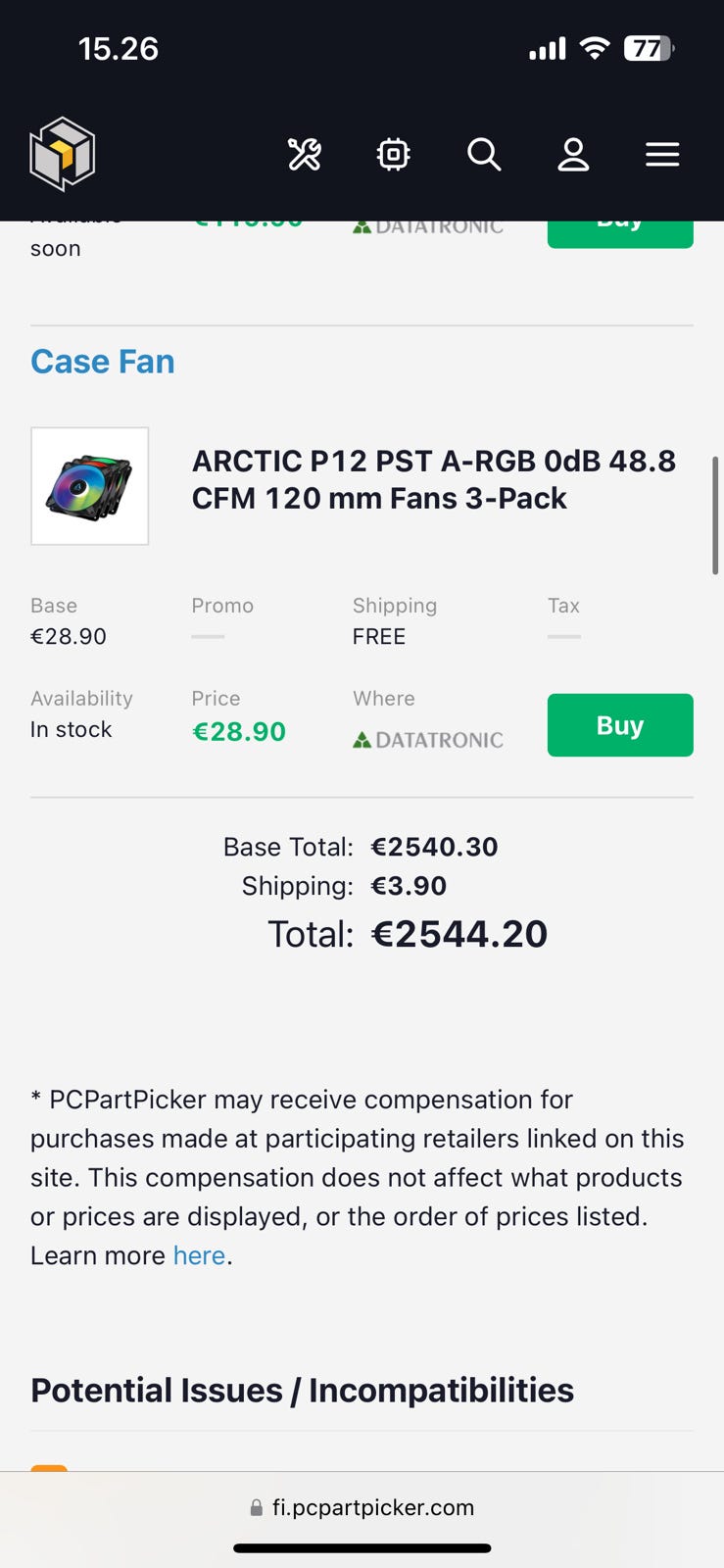Tap the 15.26 clock in the status bar

[x=119, y=48]
